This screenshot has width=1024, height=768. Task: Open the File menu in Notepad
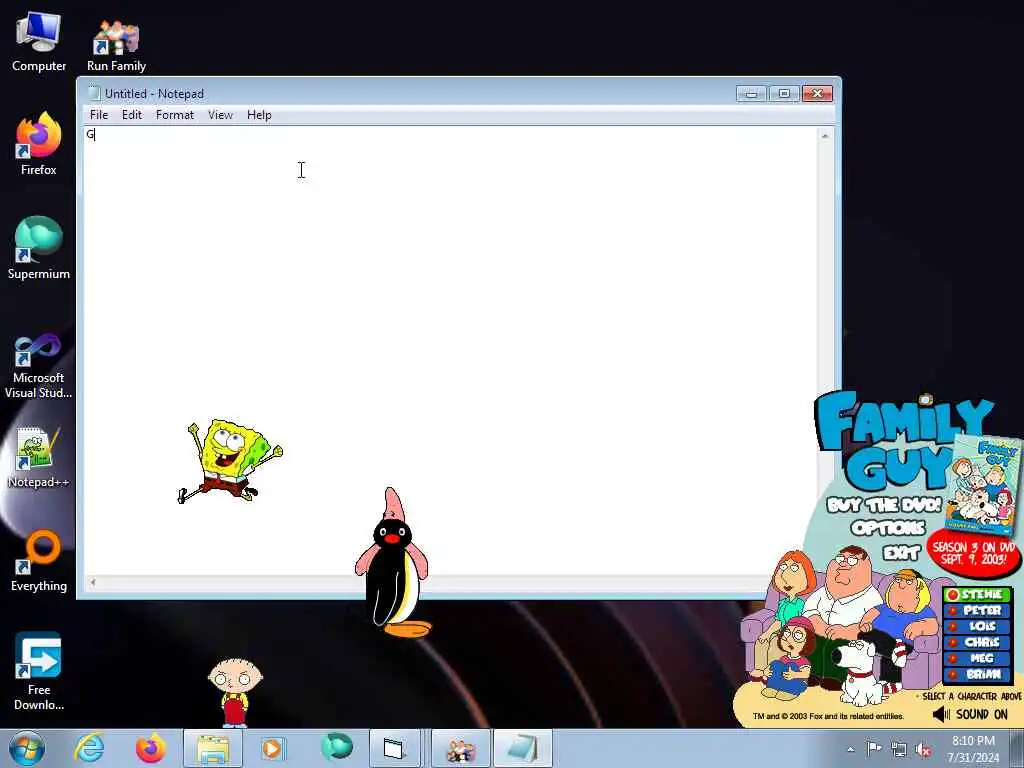pyautogui.click(x=99, y=115)
